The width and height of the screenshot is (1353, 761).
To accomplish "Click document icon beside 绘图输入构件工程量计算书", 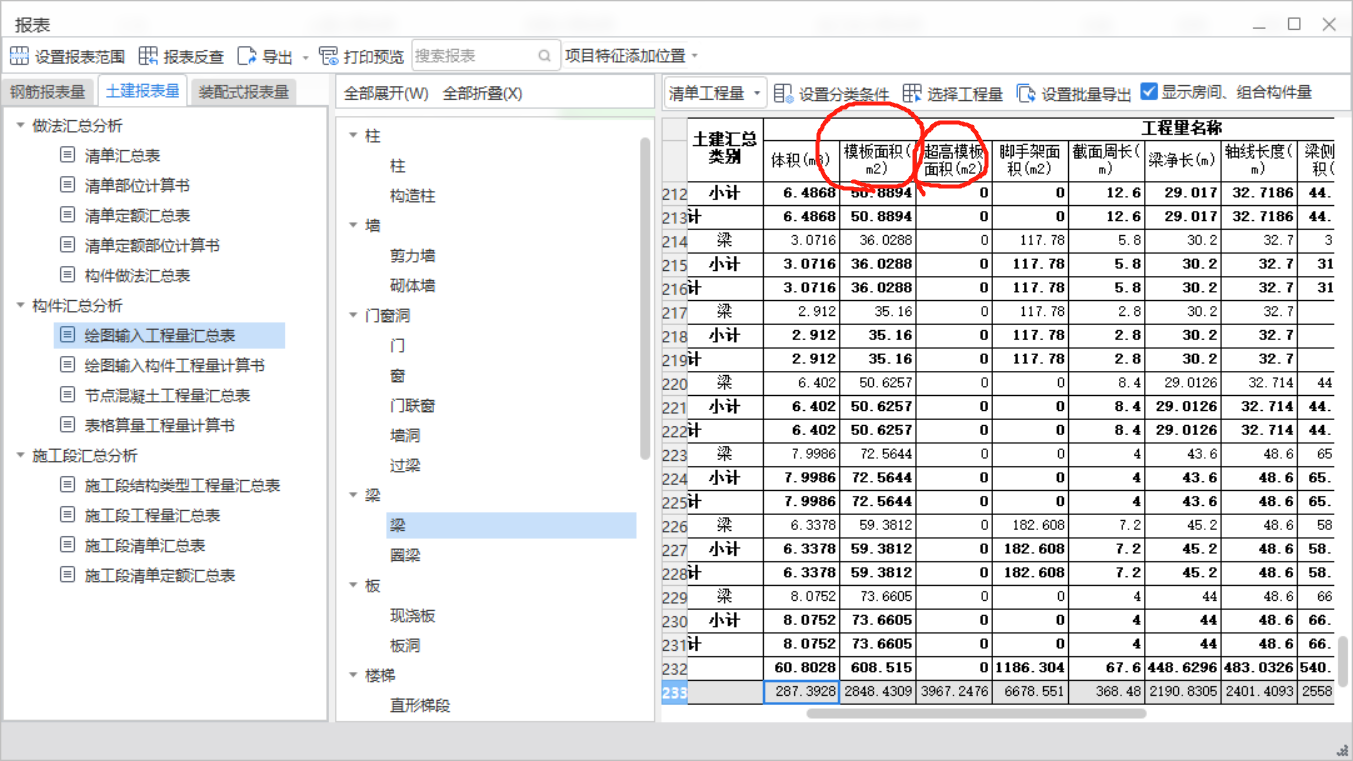I will (x=67, y=365).
